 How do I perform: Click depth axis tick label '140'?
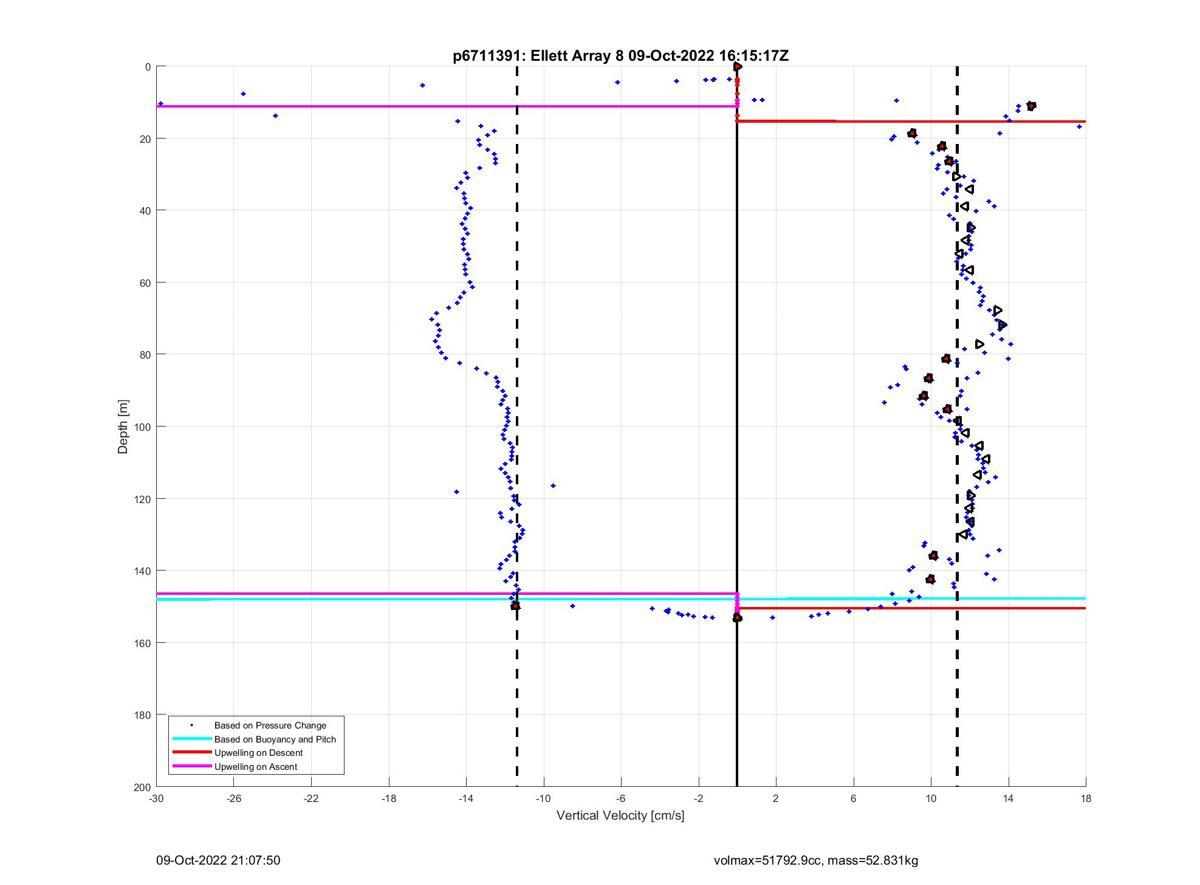pos(142,571)
